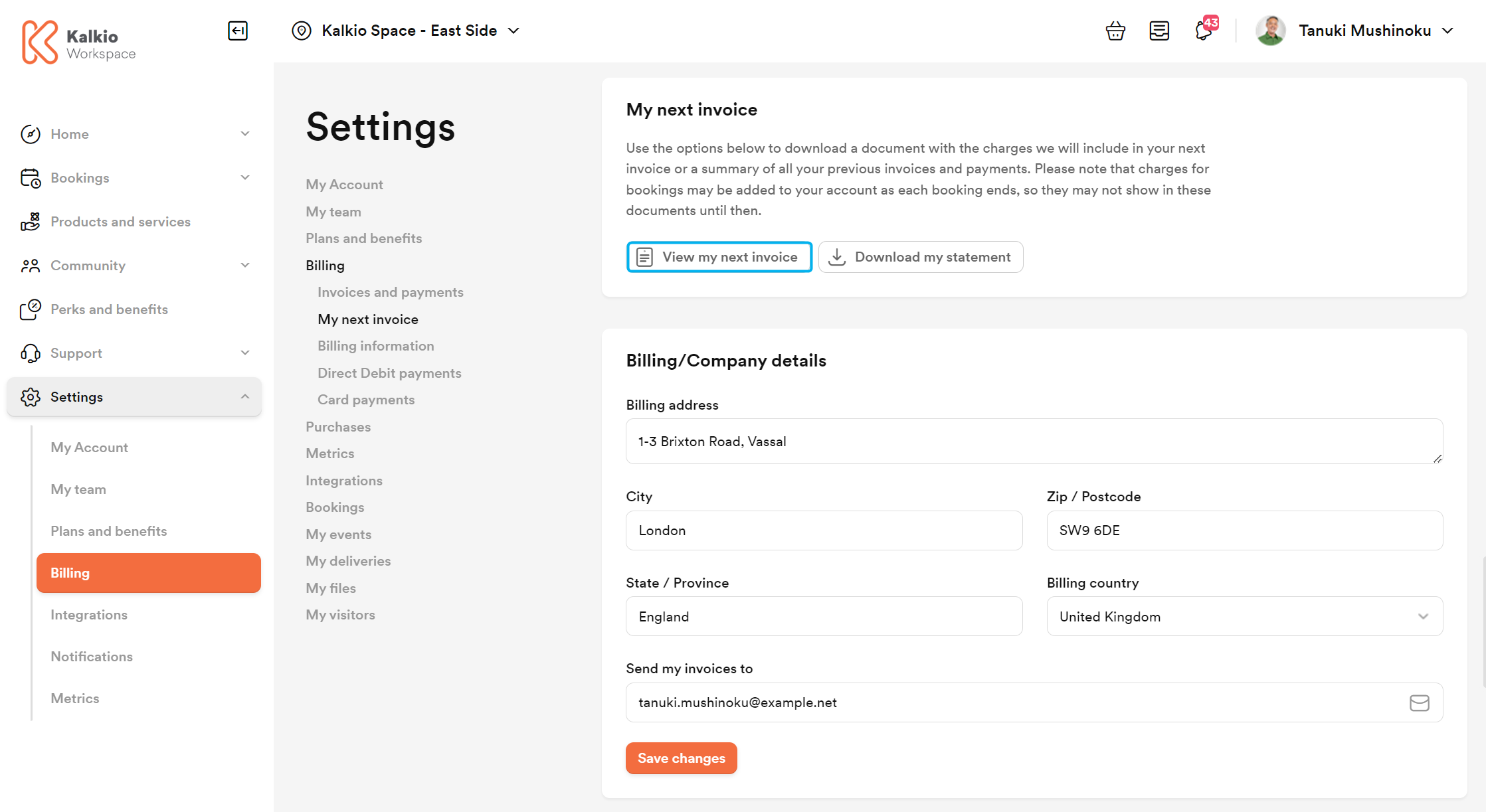Click Download my statement button
The image size is (1486, 812).
[x=921, y=257]
